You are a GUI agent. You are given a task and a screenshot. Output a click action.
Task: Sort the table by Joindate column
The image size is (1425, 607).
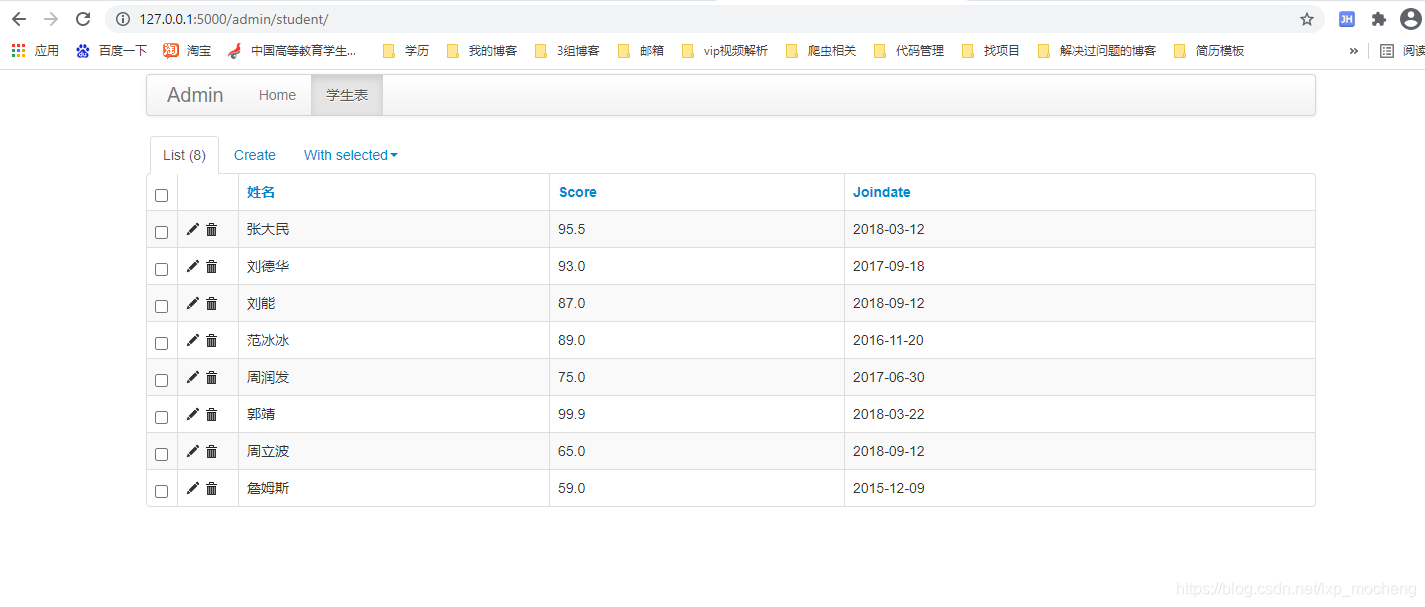882,192
